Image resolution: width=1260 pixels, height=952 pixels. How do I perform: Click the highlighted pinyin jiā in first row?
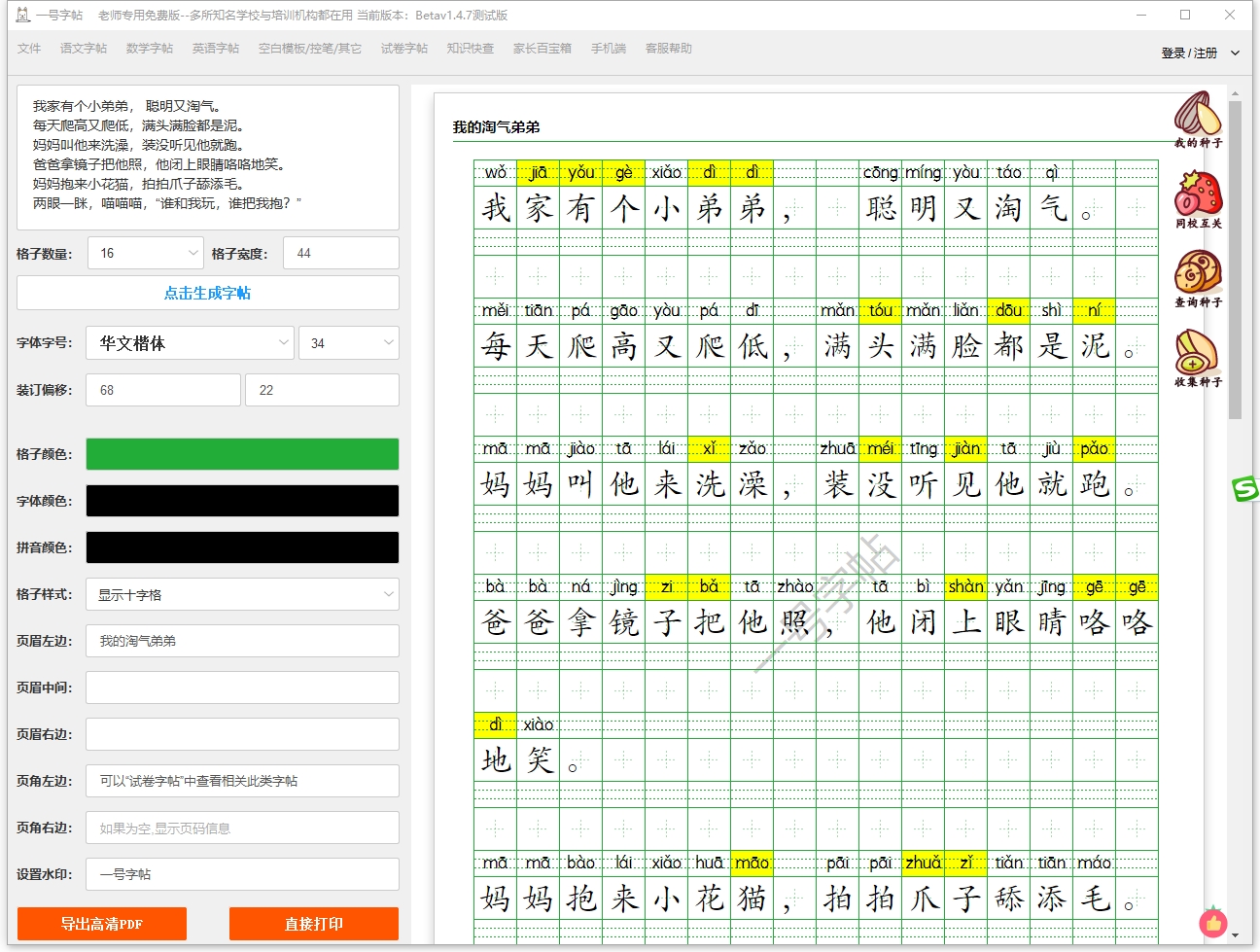click(538, 172)
